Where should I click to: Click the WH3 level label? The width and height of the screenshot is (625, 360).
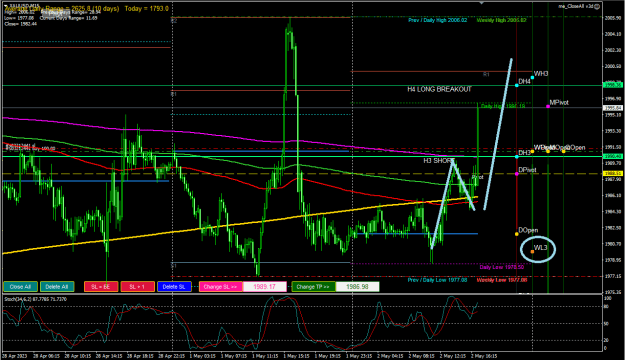541,74
